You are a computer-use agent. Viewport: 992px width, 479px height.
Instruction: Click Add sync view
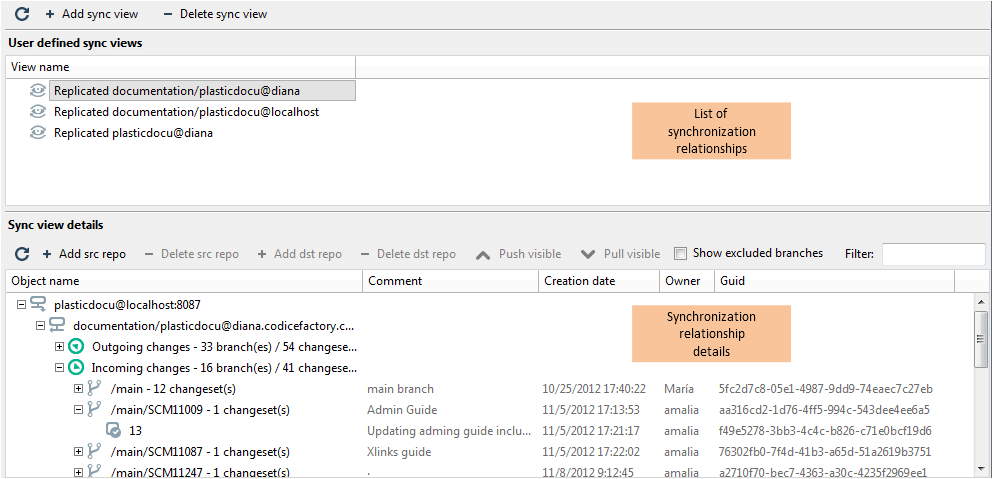coord(92,13)
